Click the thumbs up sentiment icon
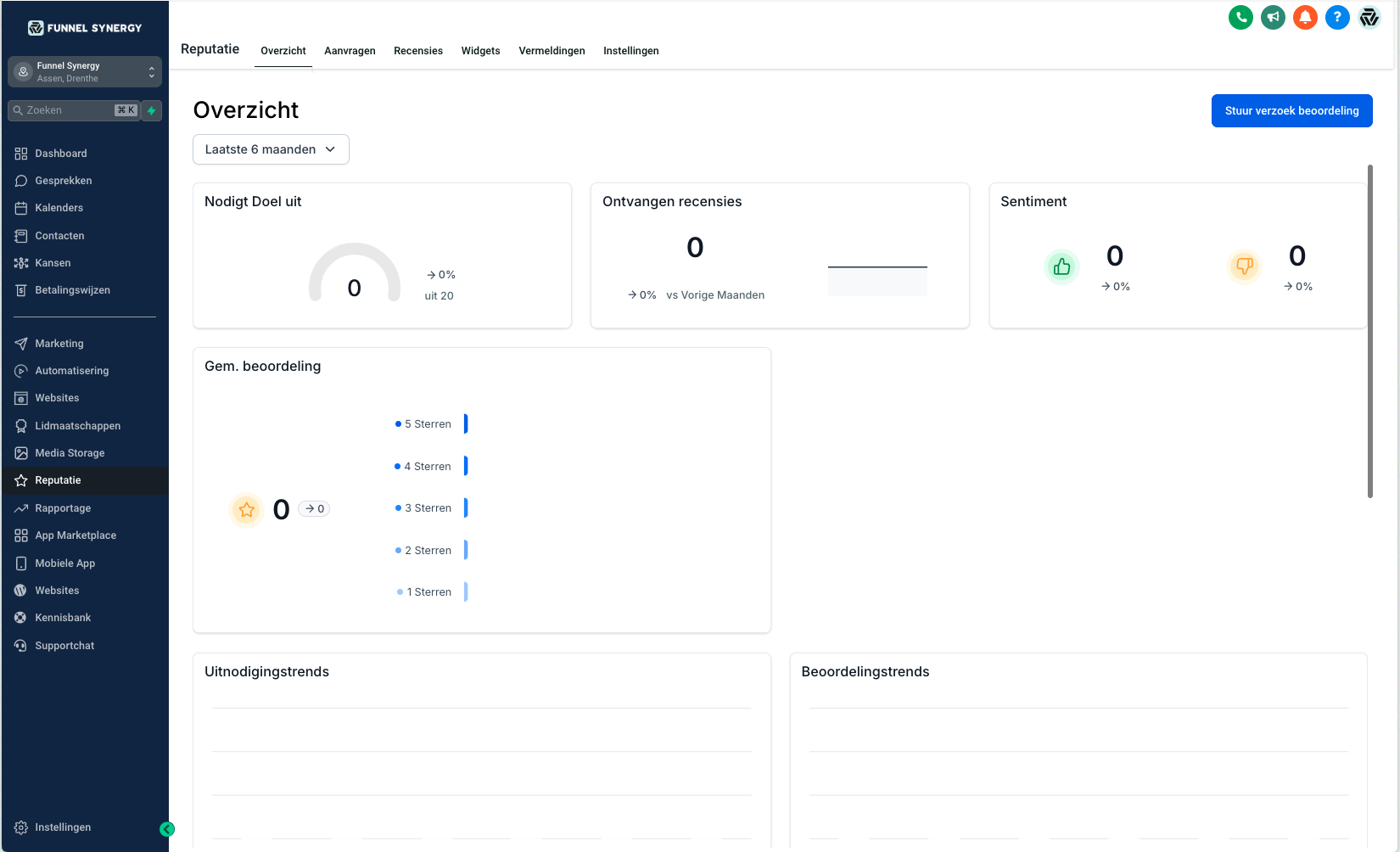The height and width of the screenshot is (852, 1400). 1061,267
